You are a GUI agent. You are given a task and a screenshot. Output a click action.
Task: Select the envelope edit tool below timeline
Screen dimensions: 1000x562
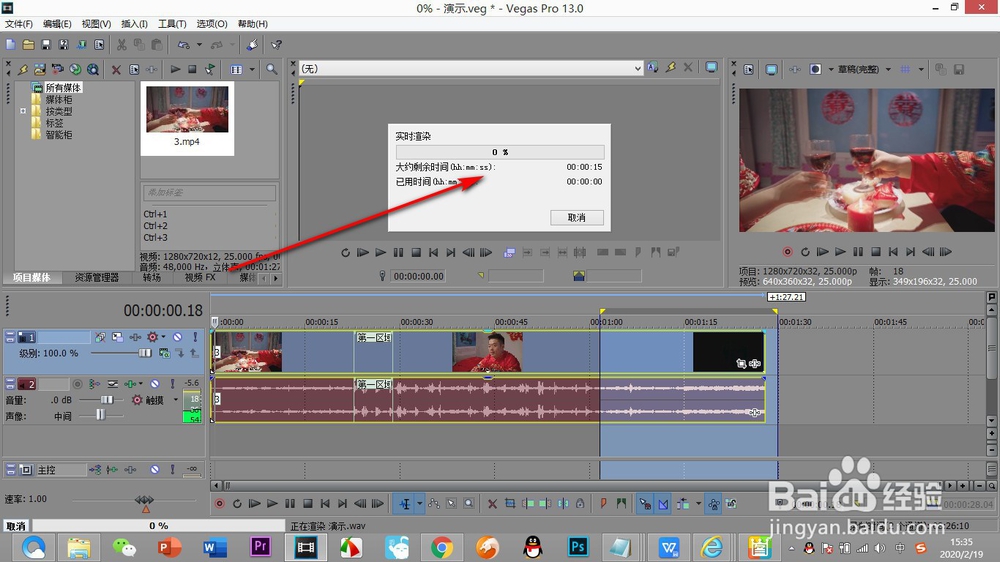tap(434, 504)
